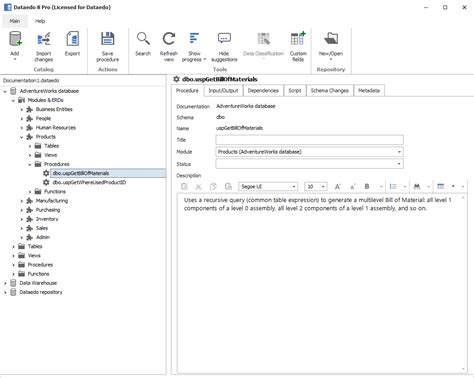This screenshot has width=474, height=378.
Task: Select the Purchasing module
Action: (48, 210)
